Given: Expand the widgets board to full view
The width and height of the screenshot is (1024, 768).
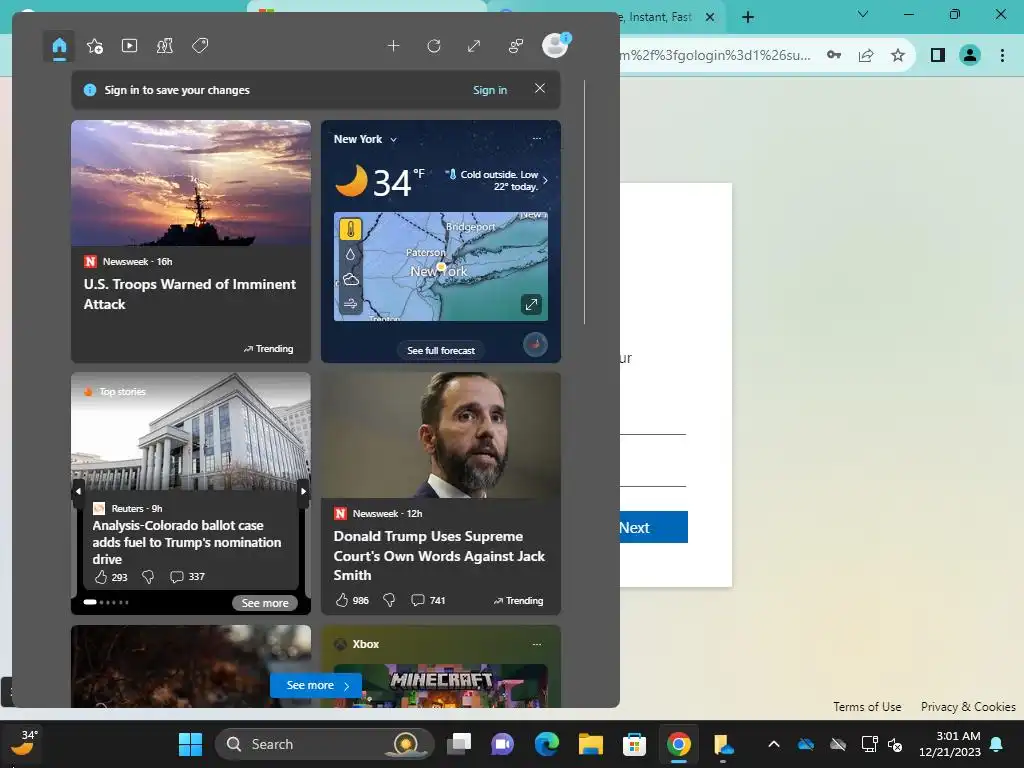Looking at the screenshot, I should [474, 46].
